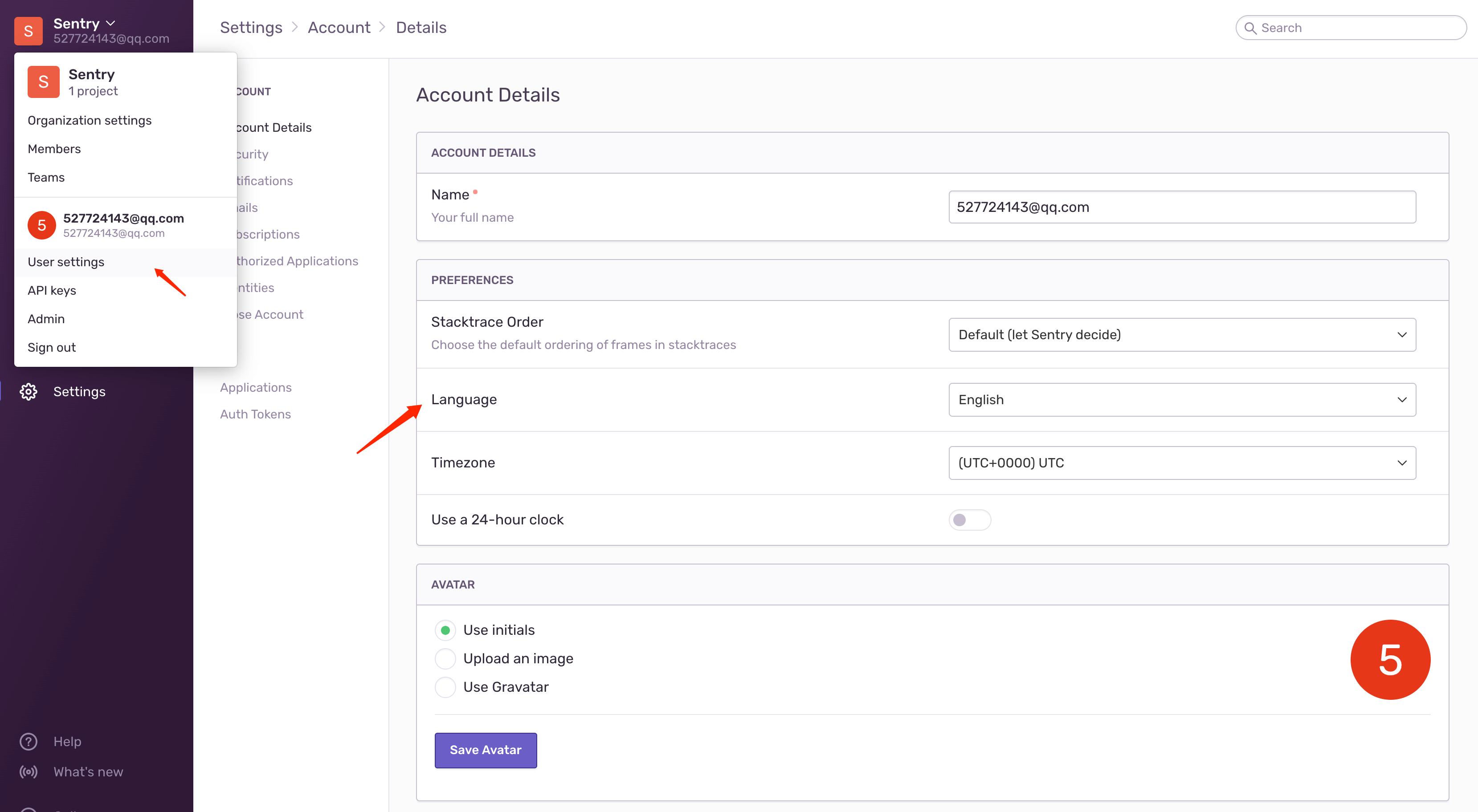Screen dimensions: 1478x812
Task: Open Subscriptions in settings navigation
Action: coord(268,235)
